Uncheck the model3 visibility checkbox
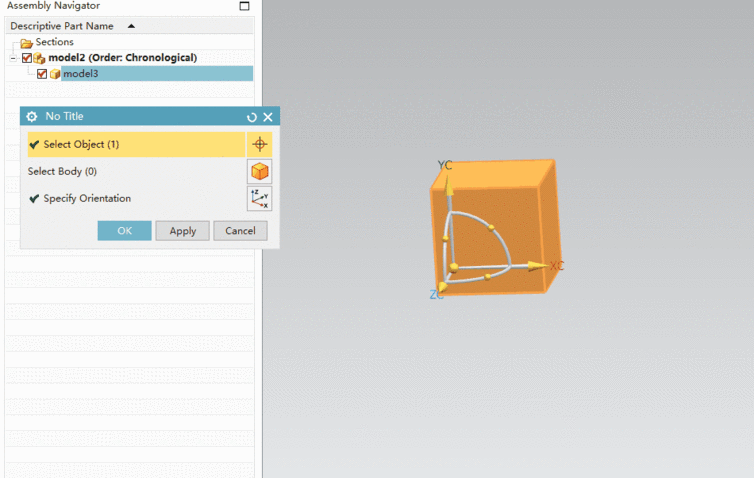 [x=42, y=74]
